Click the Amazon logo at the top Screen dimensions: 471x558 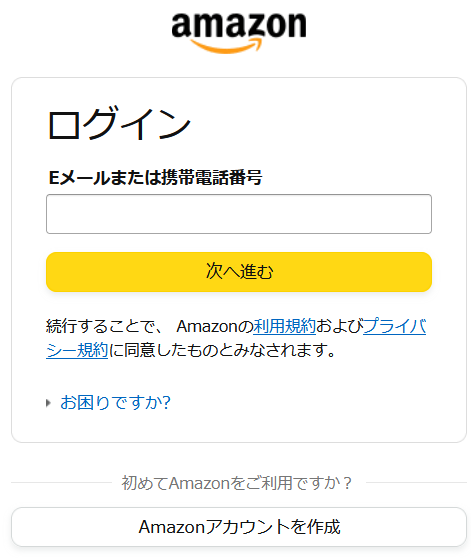pos(239,33)
